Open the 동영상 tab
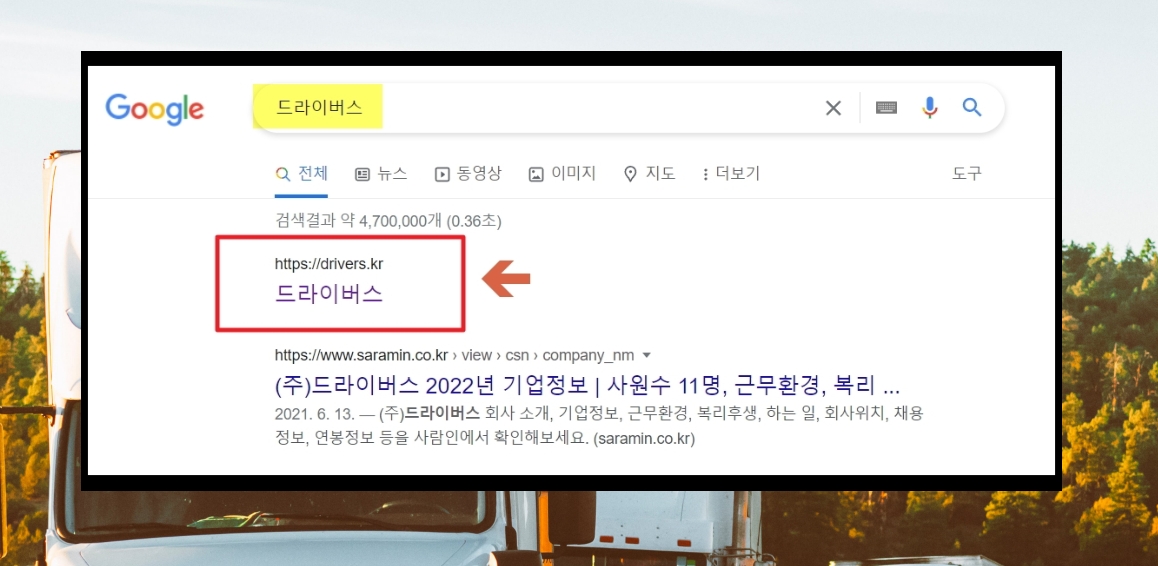 [468, 174]
